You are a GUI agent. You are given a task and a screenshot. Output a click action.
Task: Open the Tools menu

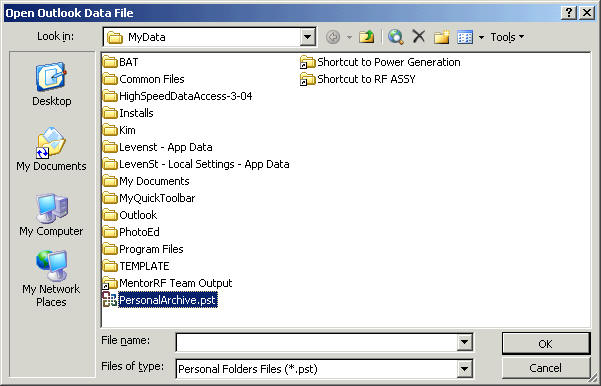[x=507, y=37]
